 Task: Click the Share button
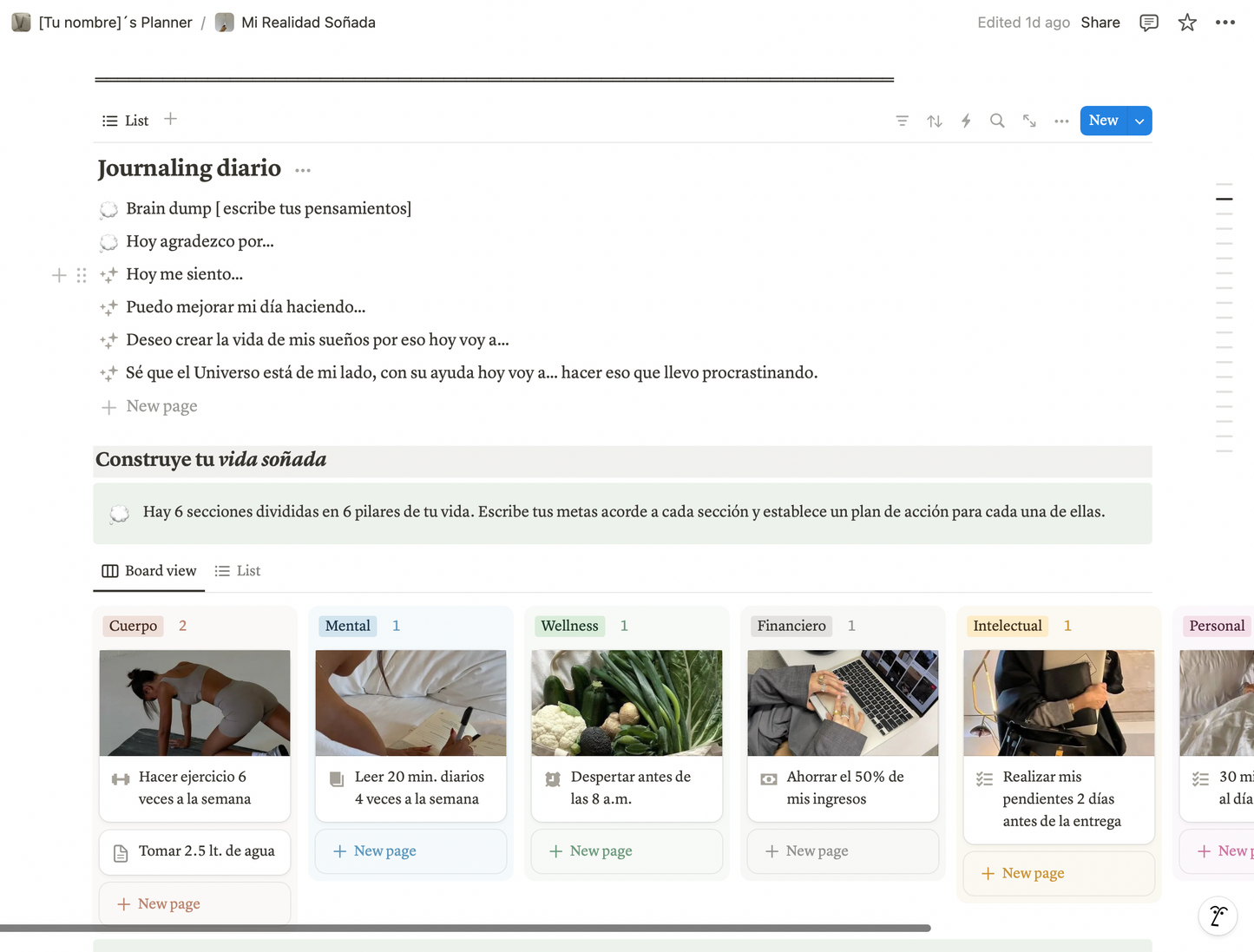click(x=1100, y=23)
